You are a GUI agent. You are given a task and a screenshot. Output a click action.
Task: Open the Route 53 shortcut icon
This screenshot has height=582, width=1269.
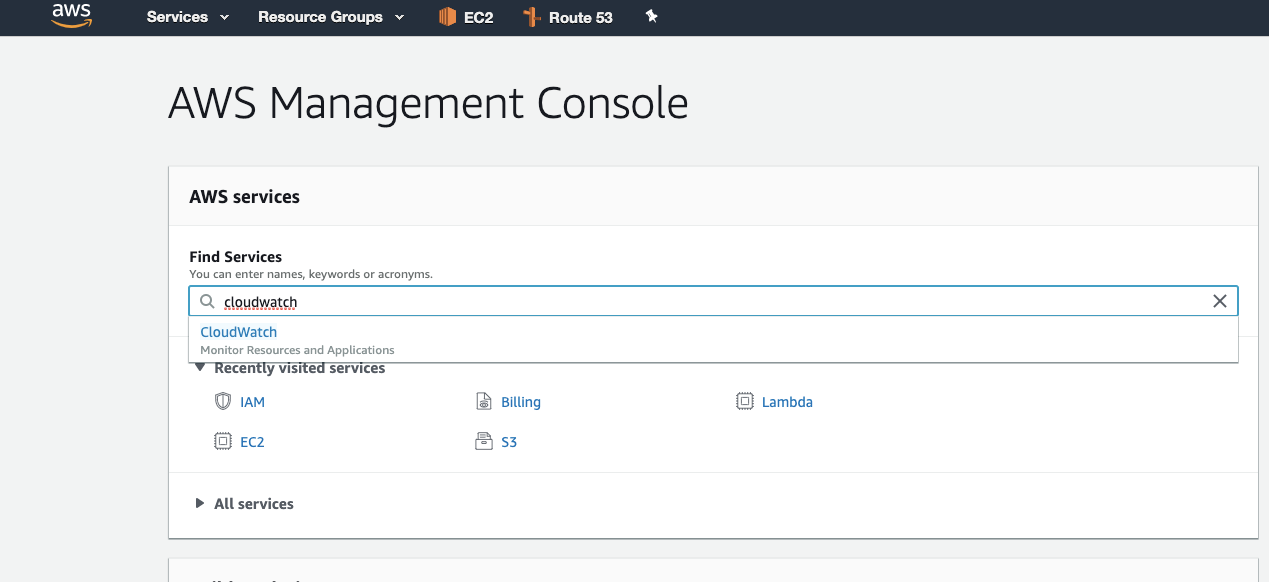coord(532,17)
